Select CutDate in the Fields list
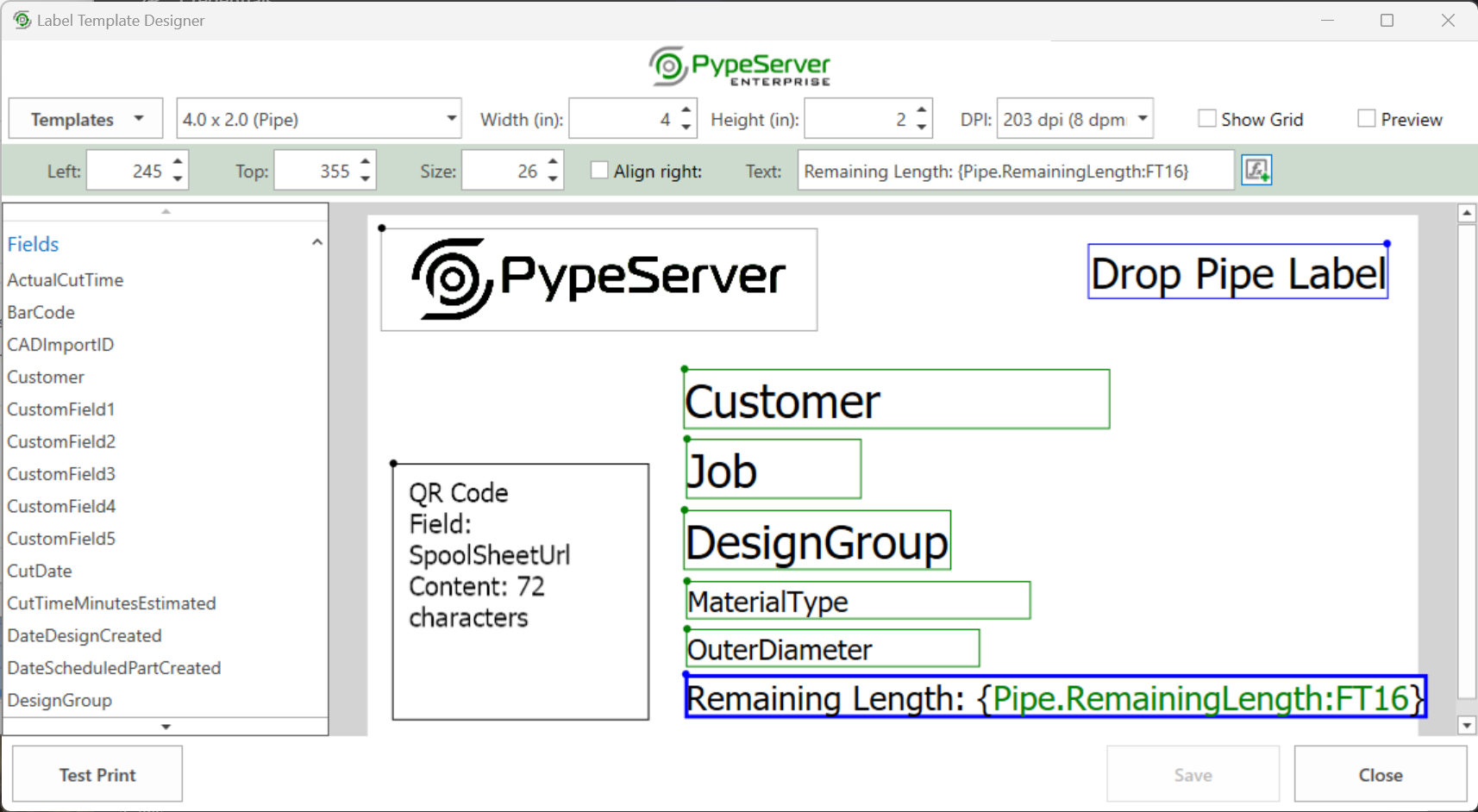 [x=40, y=571]
